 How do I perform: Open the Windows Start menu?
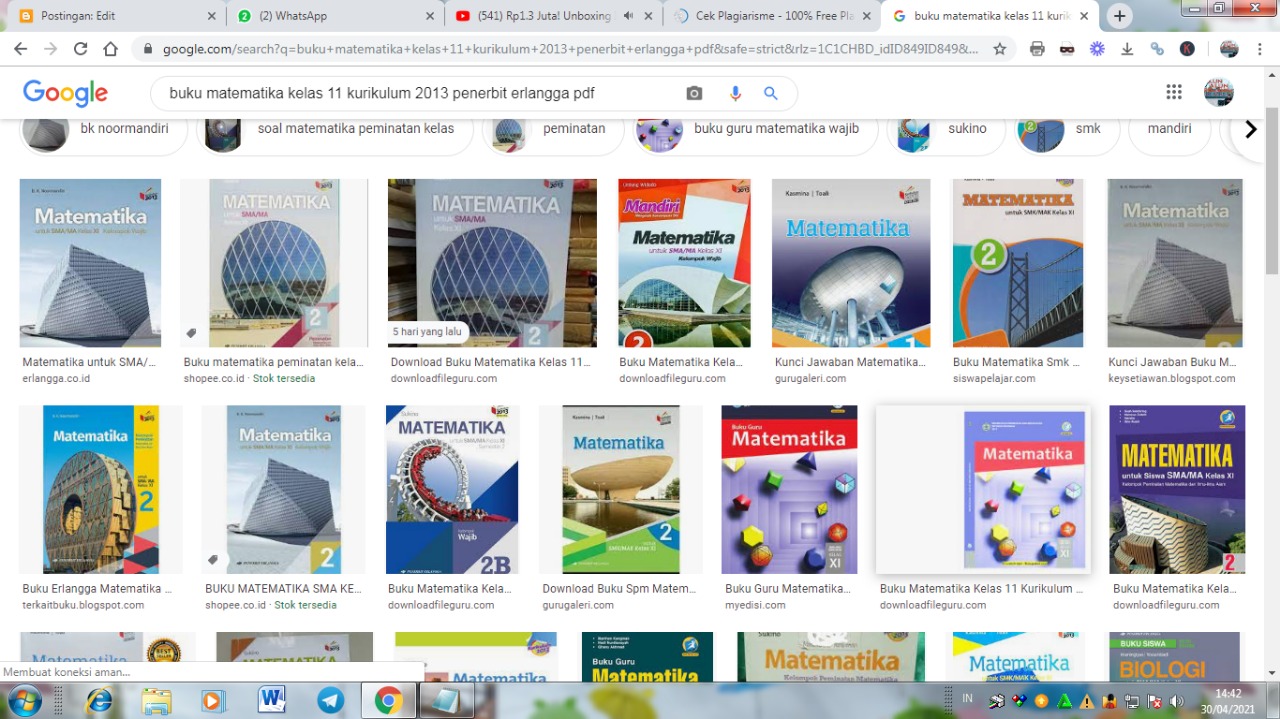coord(23,699)
